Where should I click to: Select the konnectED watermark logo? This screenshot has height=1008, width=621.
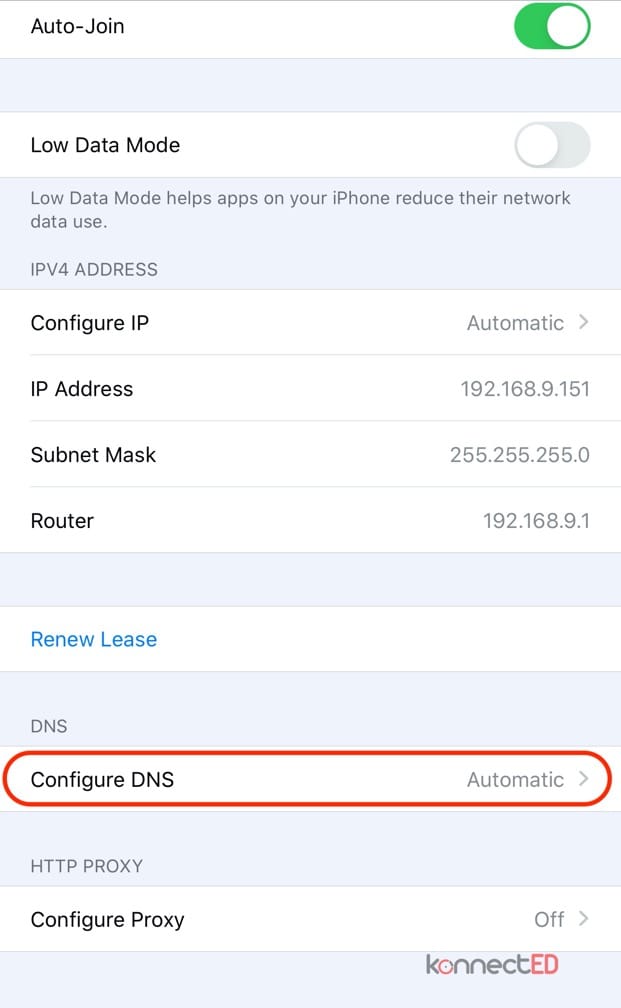pos(491,965)
